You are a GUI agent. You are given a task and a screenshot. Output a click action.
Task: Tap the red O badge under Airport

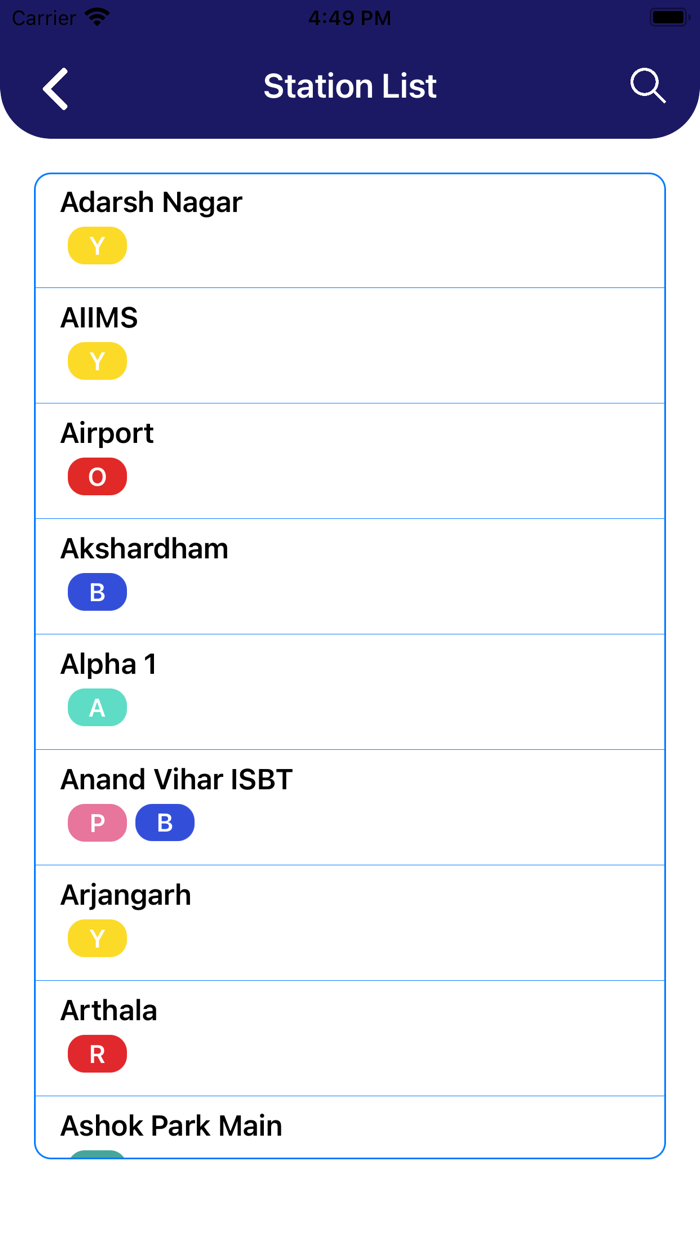tap(97, 477)
